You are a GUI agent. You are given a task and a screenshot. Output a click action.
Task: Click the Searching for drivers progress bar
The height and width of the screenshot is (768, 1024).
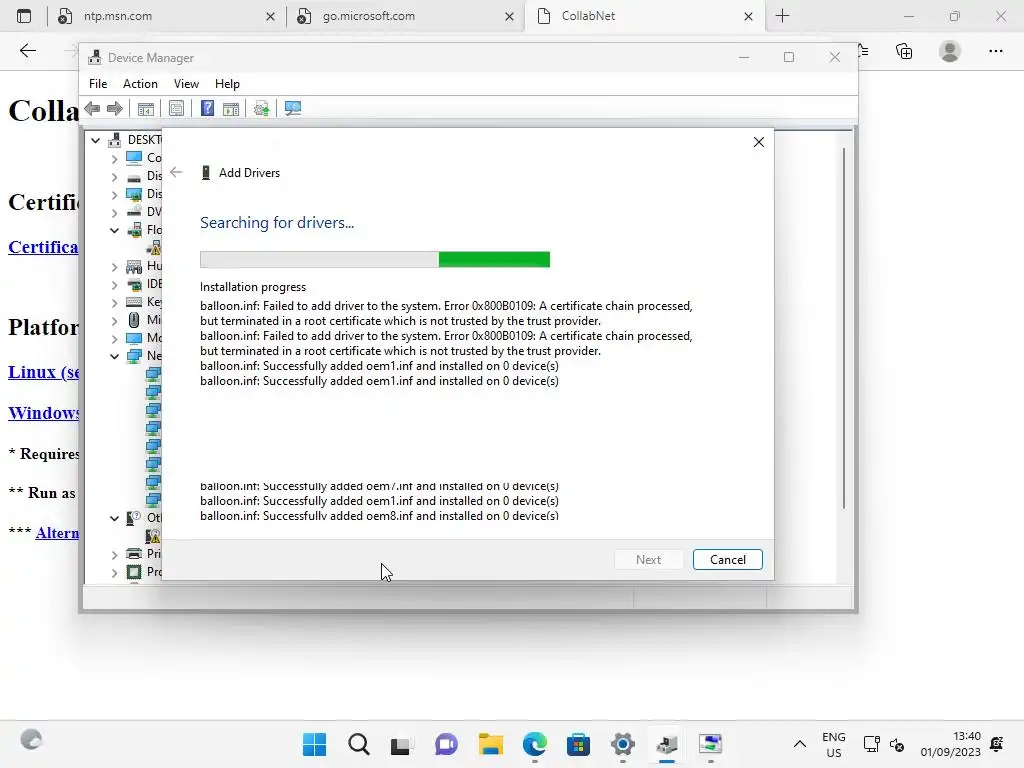[x=375, y=259]
